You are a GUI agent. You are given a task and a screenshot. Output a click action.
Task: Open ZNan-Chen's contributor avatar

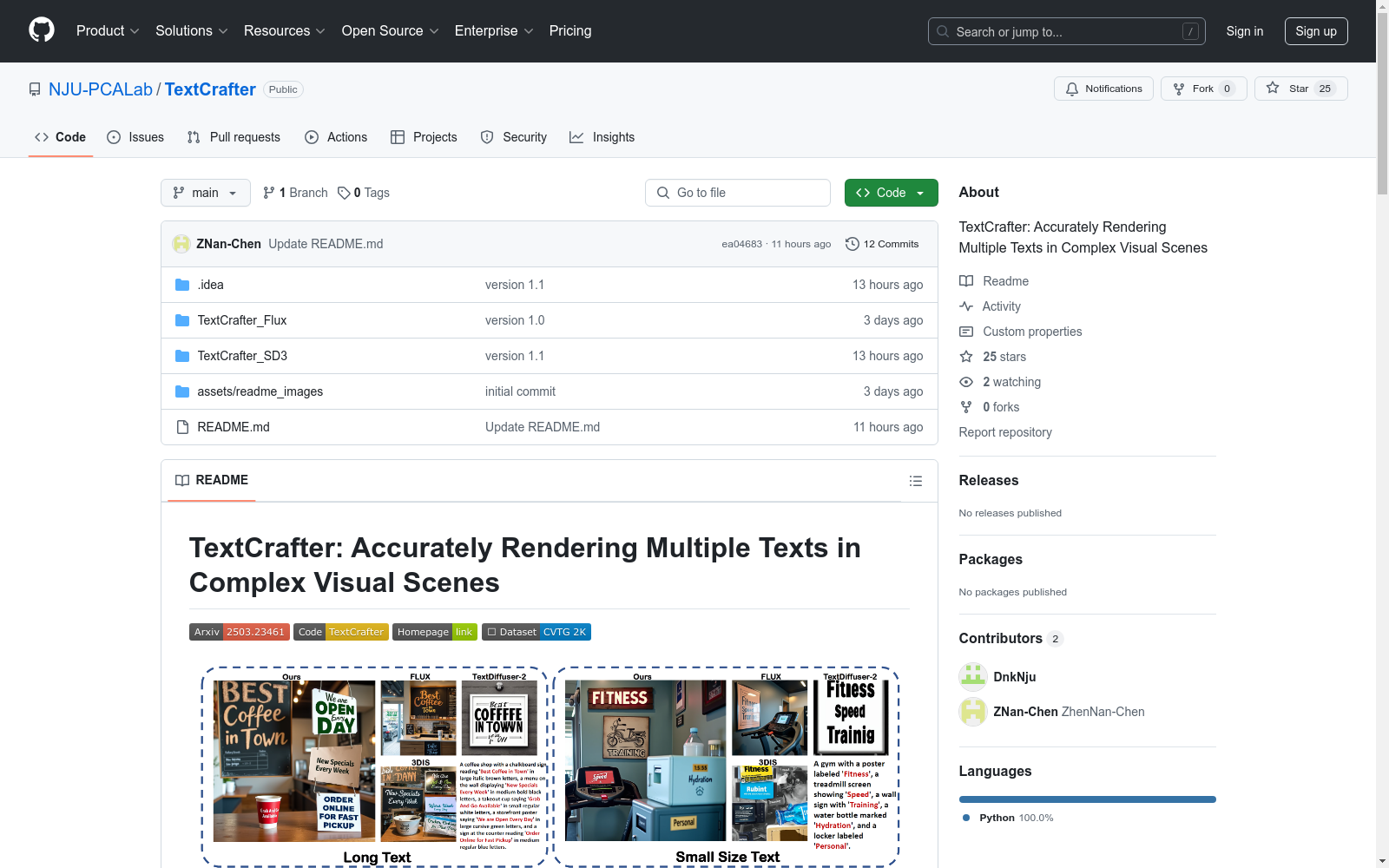click(973, 712)
